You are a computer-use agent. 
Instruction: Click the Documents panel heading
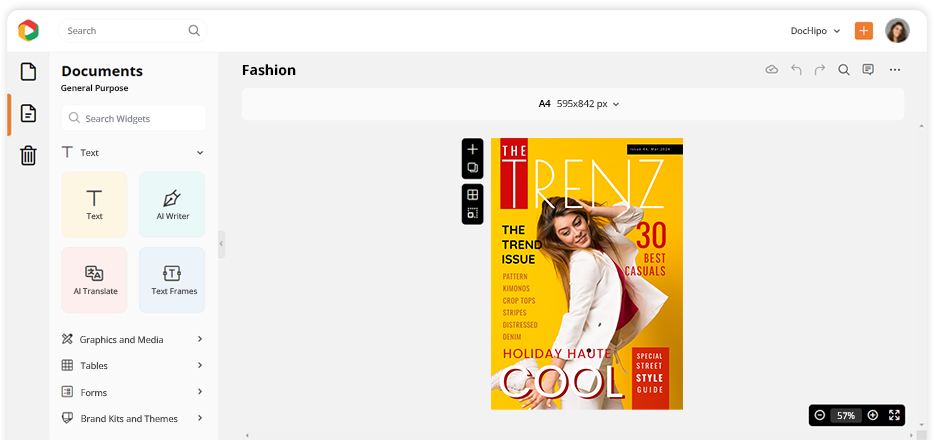pos(102,71)
